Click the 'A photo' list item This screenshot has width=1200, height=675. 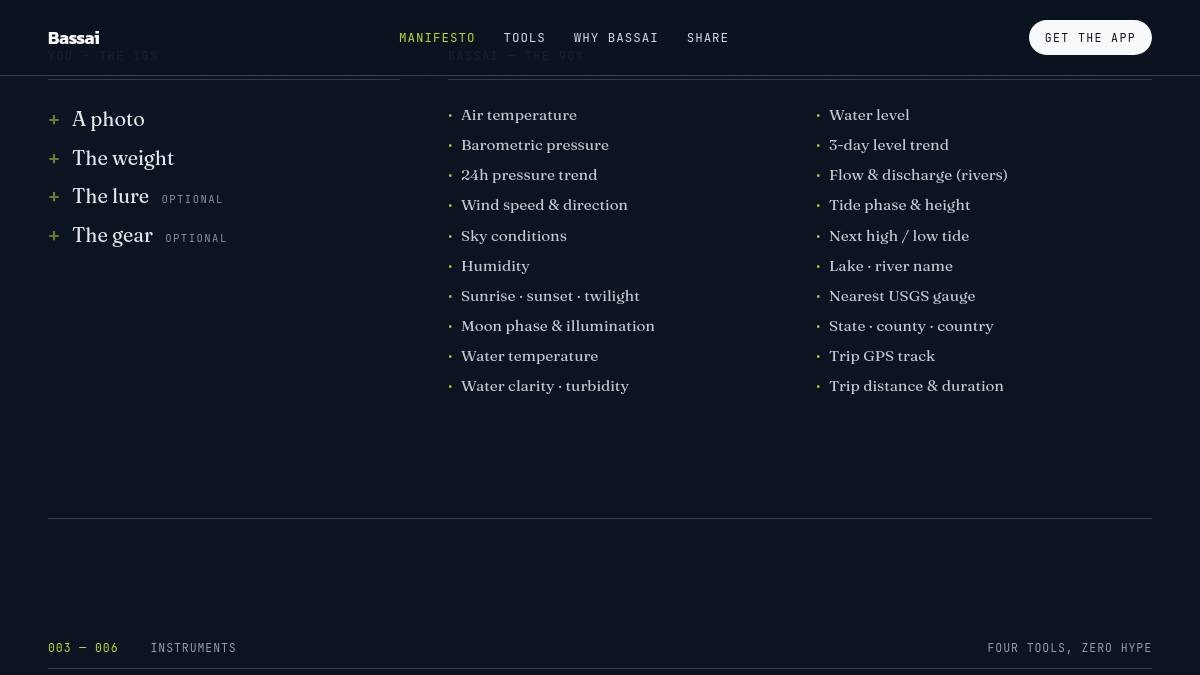pyautogui.click(x=108, y=119)
